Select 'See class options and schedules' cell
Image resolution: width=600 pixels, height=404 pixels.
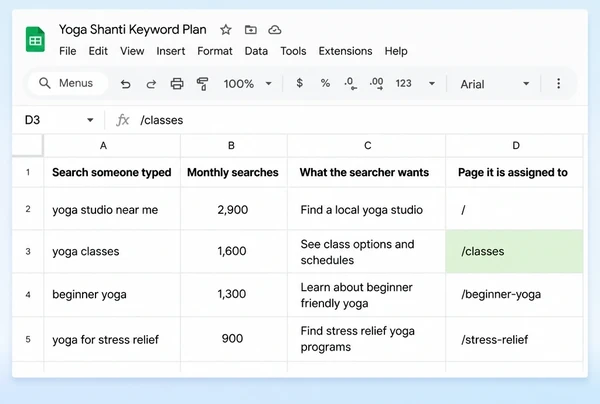coord(367,251)
